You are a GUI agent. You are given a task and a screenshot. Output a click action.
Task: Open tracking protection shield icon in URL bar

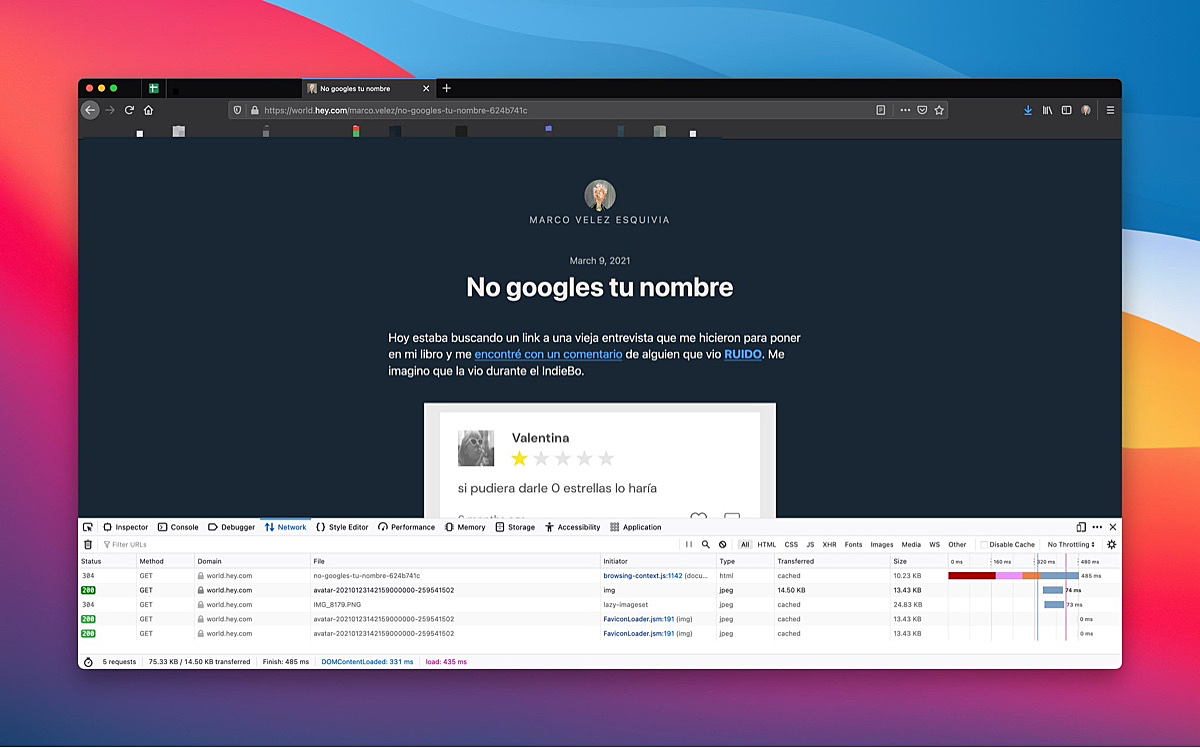(x=238, y=110)
